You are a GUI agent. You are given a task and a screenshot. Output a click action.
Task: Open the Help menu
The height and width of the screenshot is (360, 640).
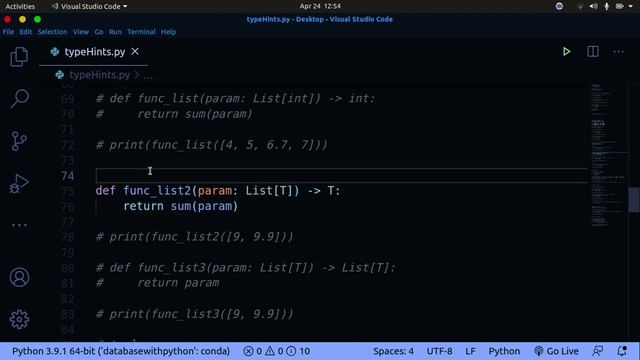click(x=168, y=32)
